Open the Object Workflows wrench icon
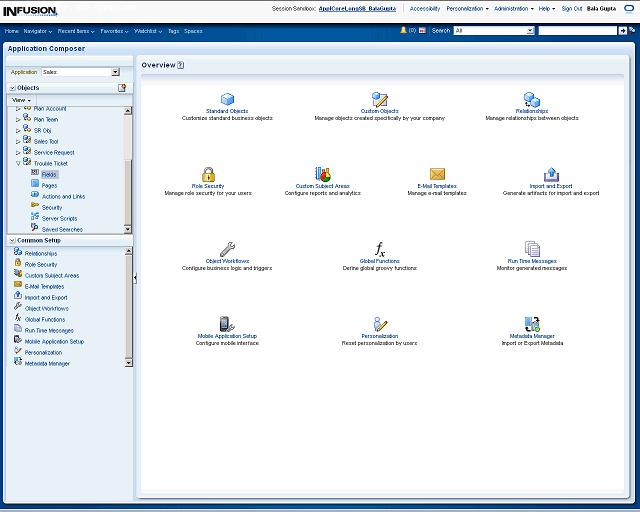640x512 pixels. pyautogui.click(x=227, y=249)
